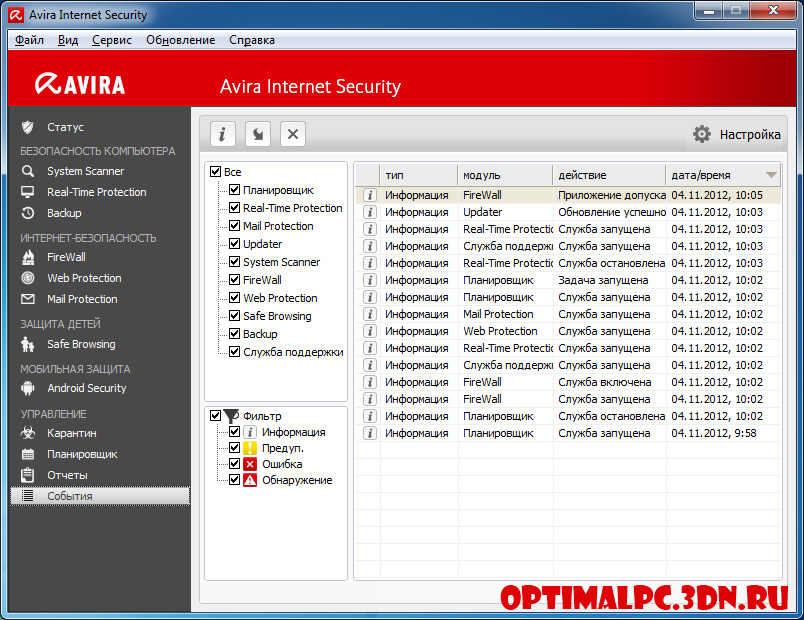
Task: Uncheck the Все checkbox
Action: pos(215,172)
